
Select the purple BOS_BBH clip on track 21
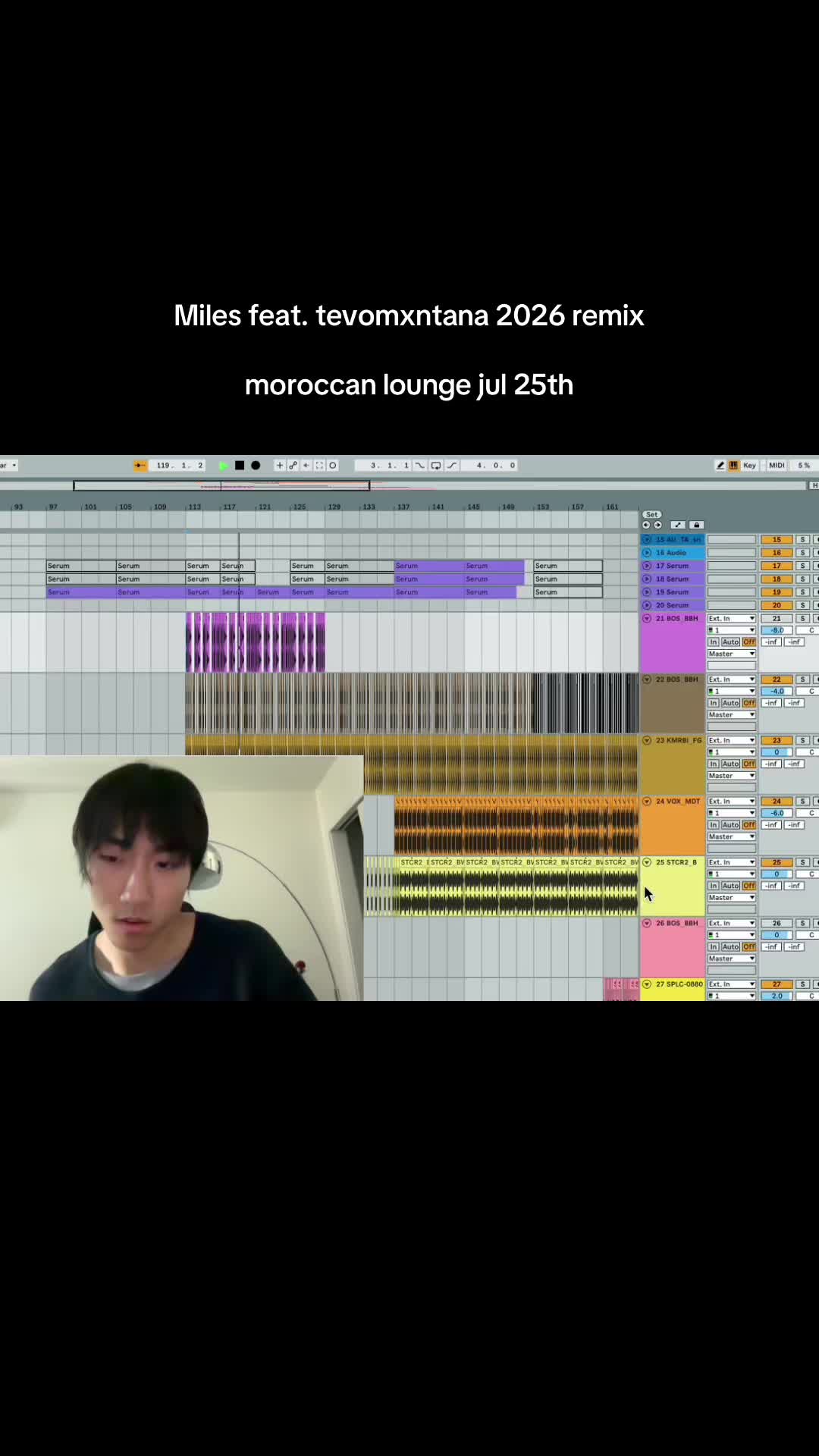[256, 642]
